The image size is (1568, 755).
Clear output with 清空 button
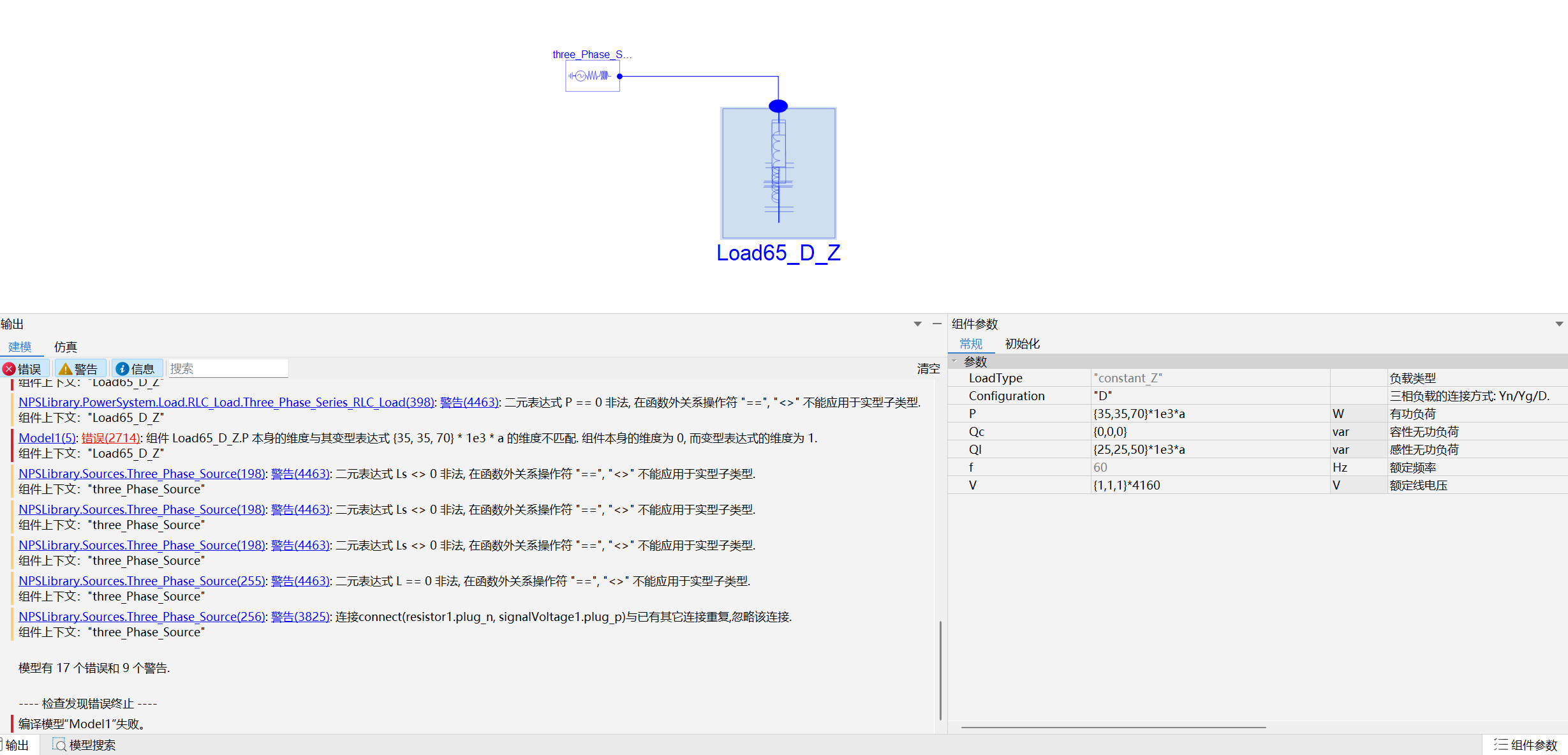[928, 369]
